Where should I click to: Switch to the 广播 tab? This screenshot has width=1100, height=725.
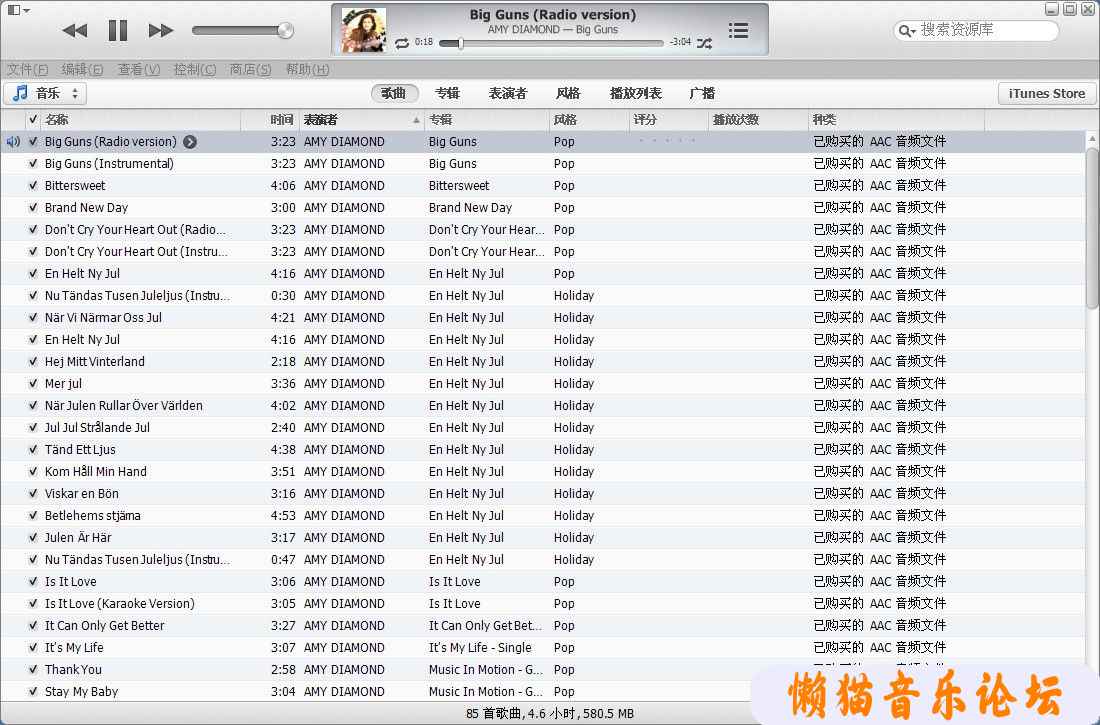702,93
